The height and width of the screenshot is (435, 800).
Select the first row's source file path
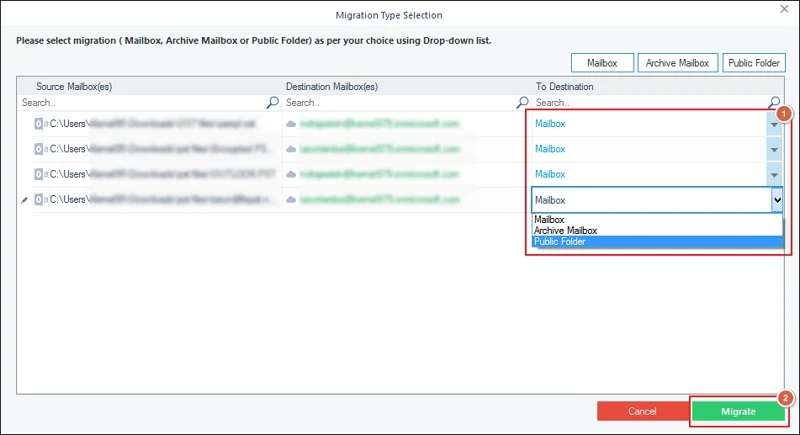[x=153, y=123]
